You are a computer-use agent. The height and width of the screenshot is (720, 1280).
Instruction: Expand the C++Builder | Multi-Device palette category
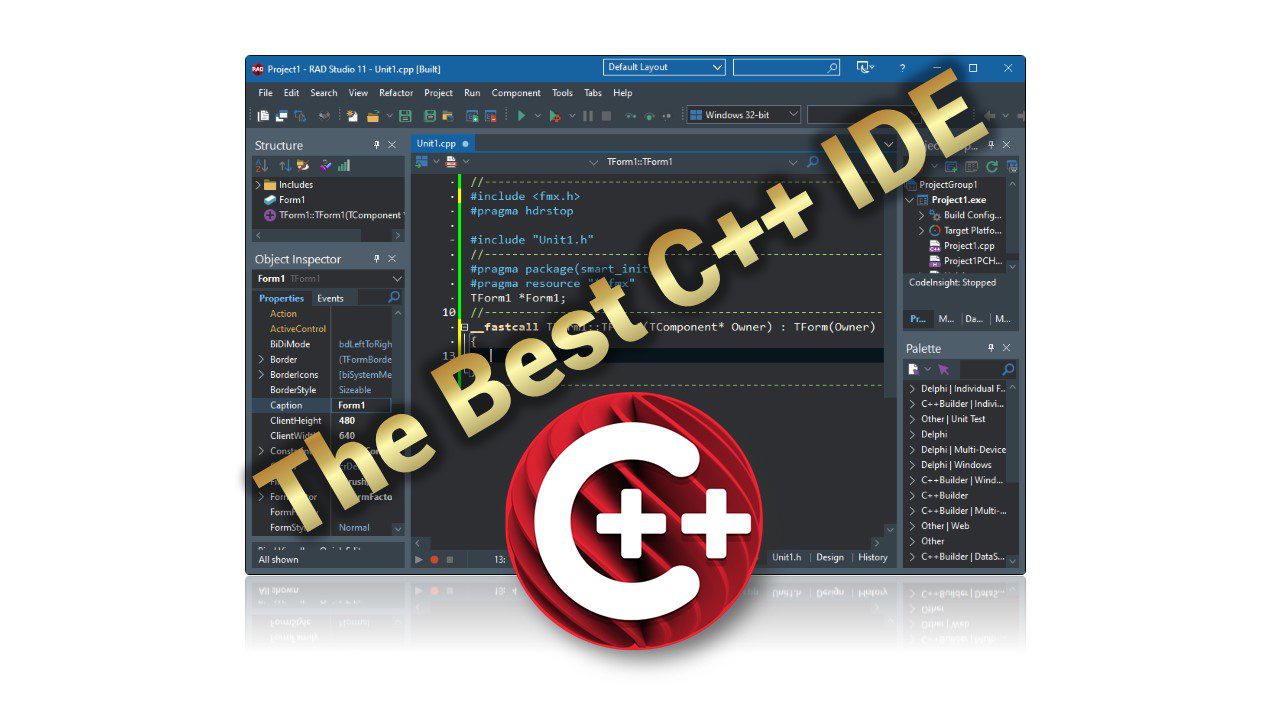click(x=912, y=511)
